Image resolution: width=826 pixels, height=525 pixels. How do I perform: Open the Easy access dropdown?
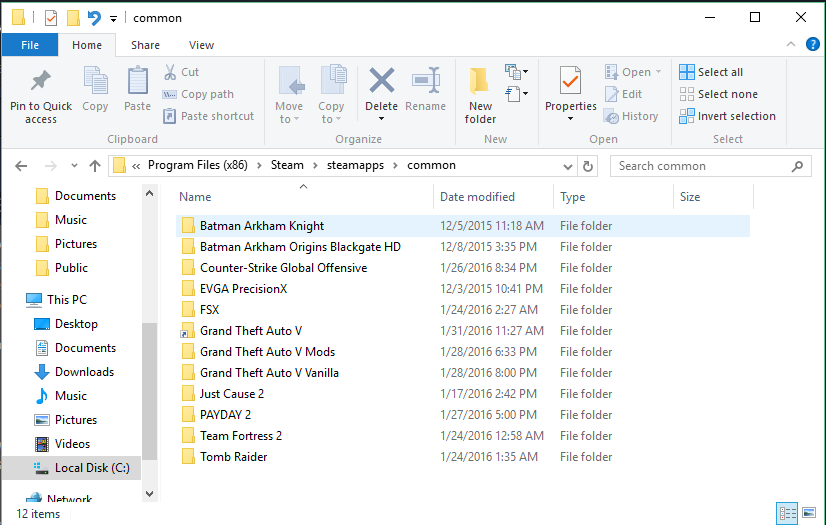click(516, 94)
